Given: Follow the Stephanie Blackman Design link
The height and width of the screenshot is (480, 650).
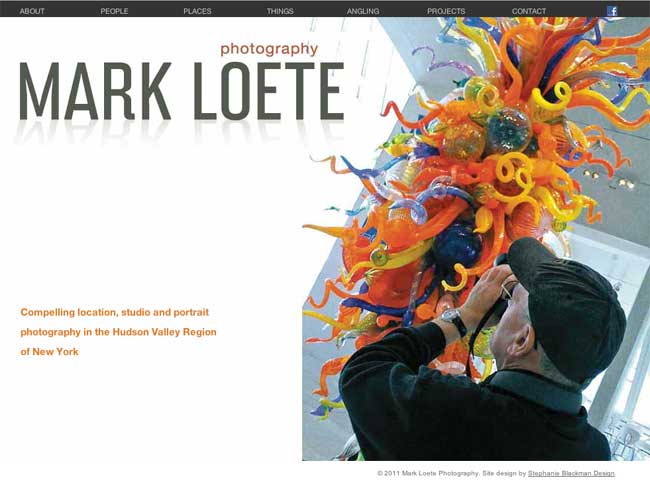Looking at the screenshot, I should [x=571, y=473].
